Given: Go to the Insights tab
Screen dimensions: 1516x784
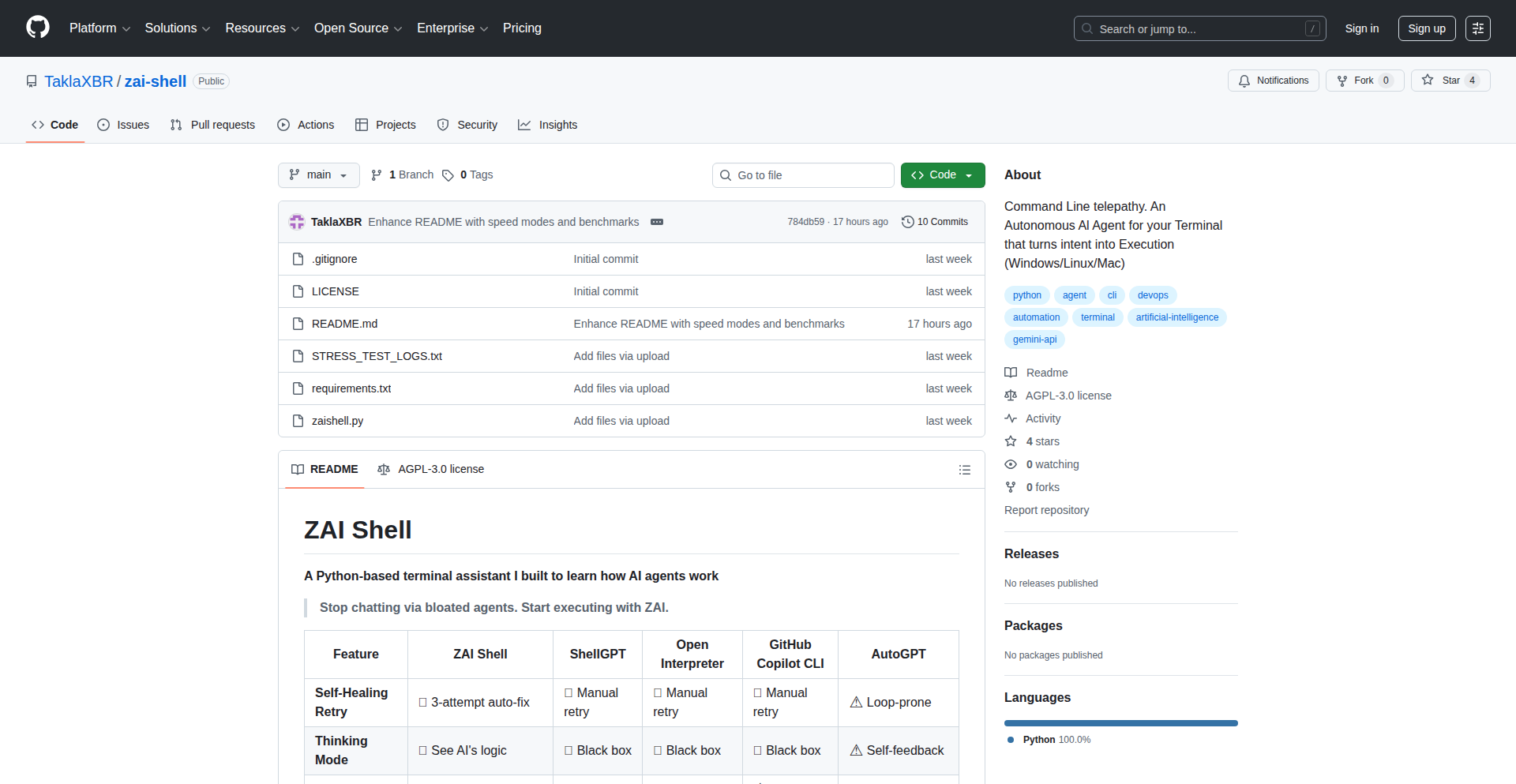Looking at the screenshot, I should click(x=548, y=125).
